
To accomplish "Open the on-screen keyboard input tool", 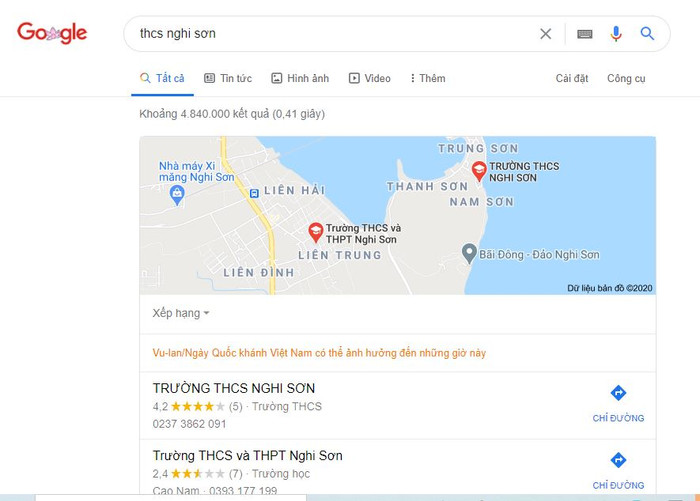I will point(584,34).
